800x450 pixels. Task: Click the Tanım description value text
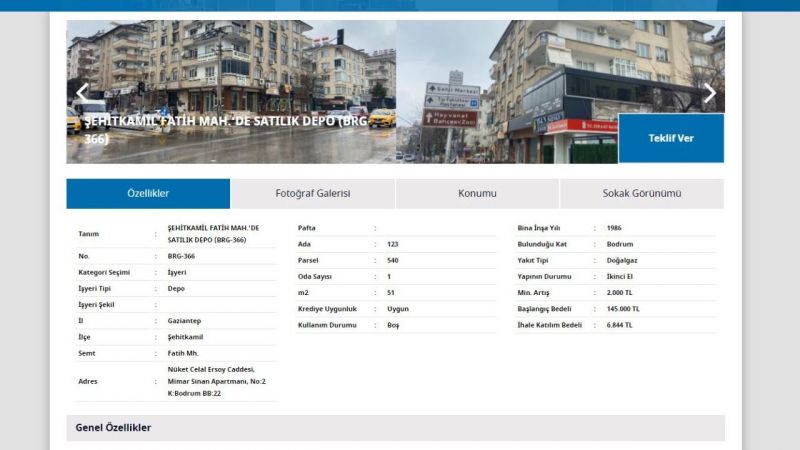click(x=213, y=234)
